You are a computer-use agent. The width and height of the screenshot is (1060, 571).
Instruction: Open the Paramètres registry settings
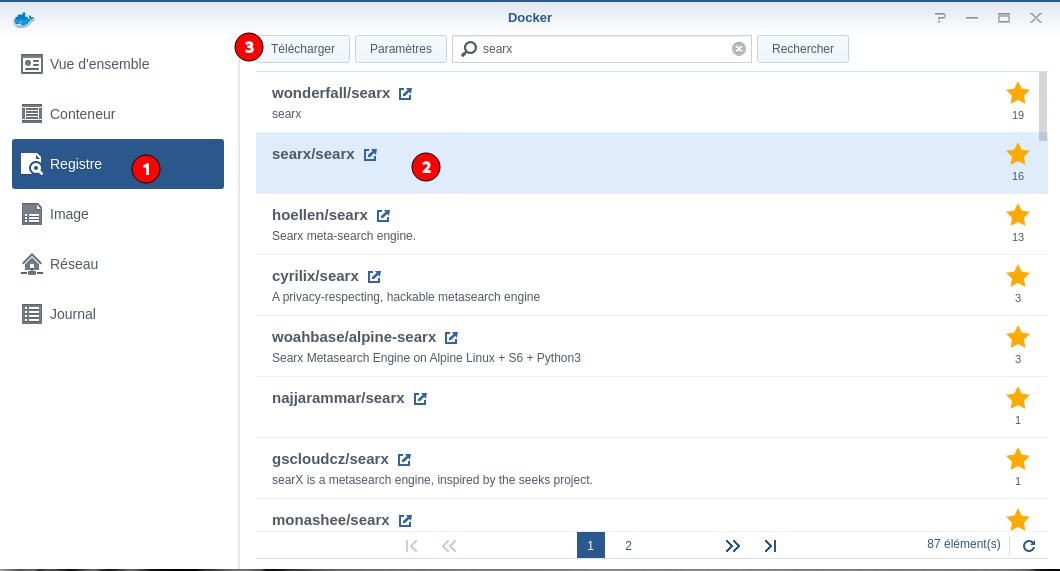[400, 49]
